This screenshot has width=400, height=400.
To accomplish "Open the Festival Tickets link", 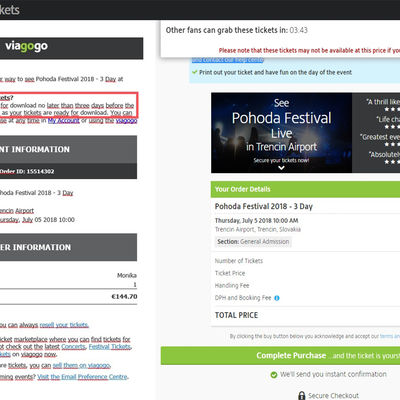I will (x=110, y=347).
